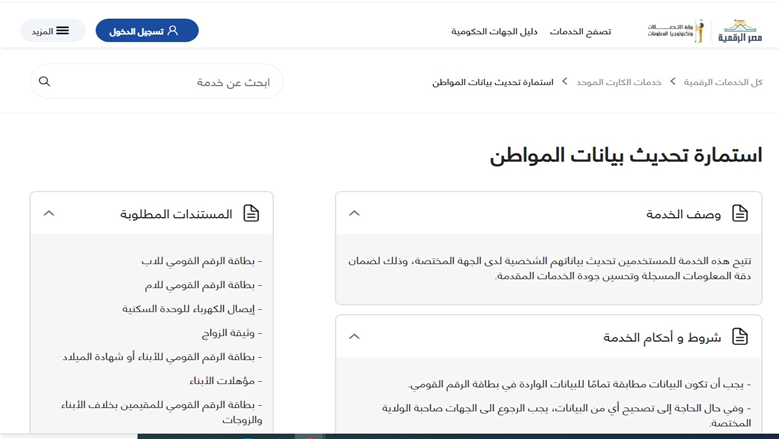Click the document icon beside شروط و أحكام الخدمة
The width and height of the screenshot is (779, 439).
pos(740,337)
